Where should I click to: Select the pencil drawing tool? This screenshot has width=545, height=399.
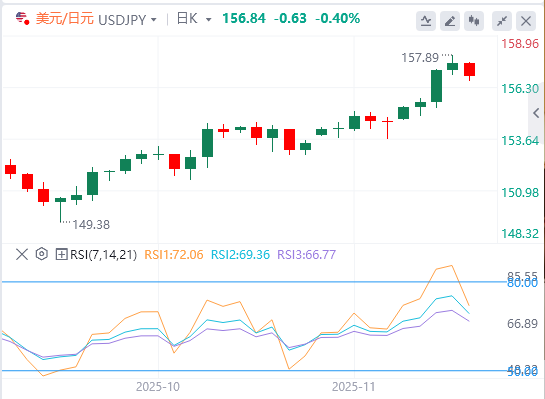click(x=450, y=21)
